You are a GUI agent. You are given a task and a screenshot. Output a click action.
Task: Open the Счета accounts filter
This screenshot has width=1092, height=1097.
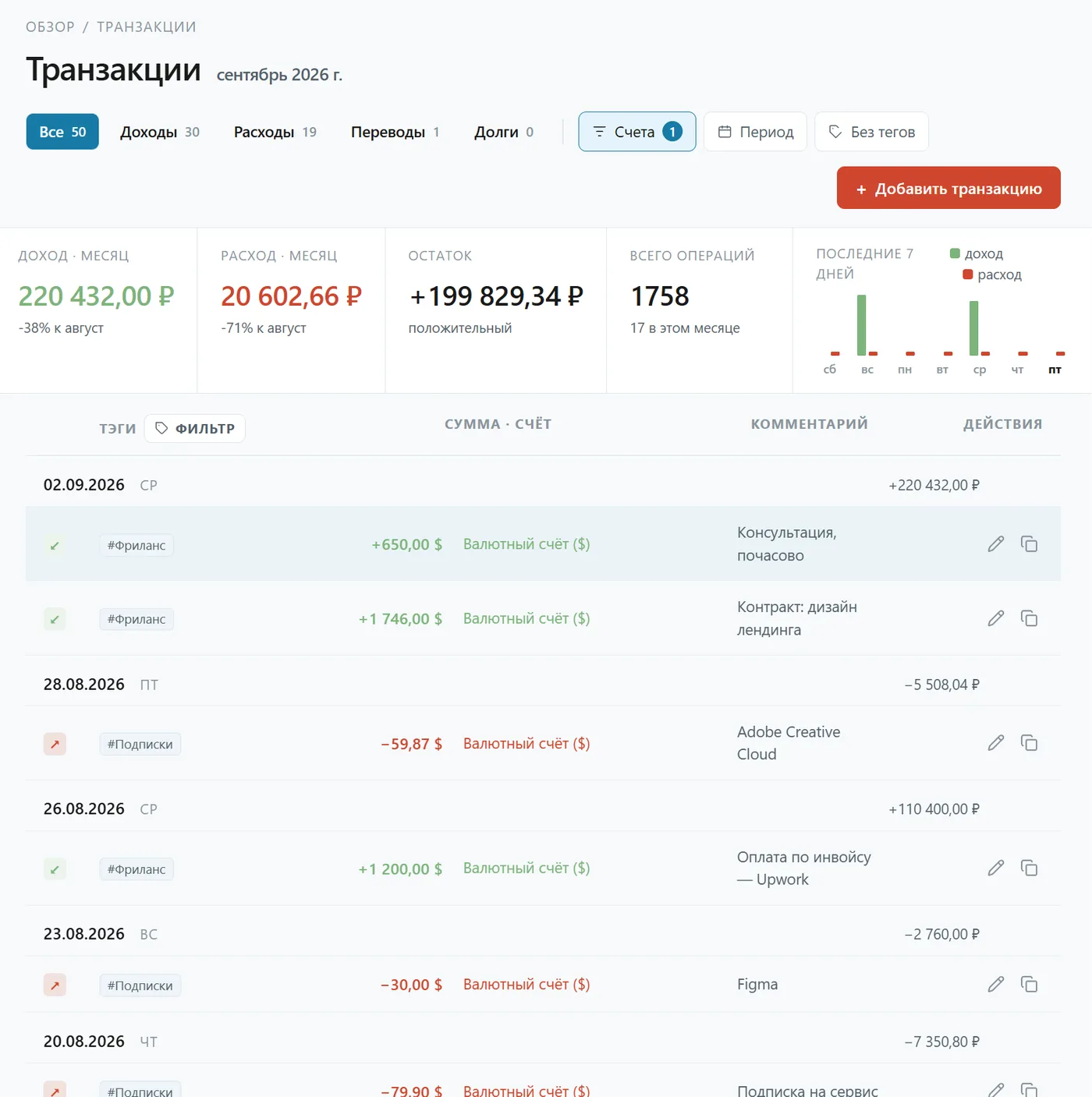click(637, 132)
